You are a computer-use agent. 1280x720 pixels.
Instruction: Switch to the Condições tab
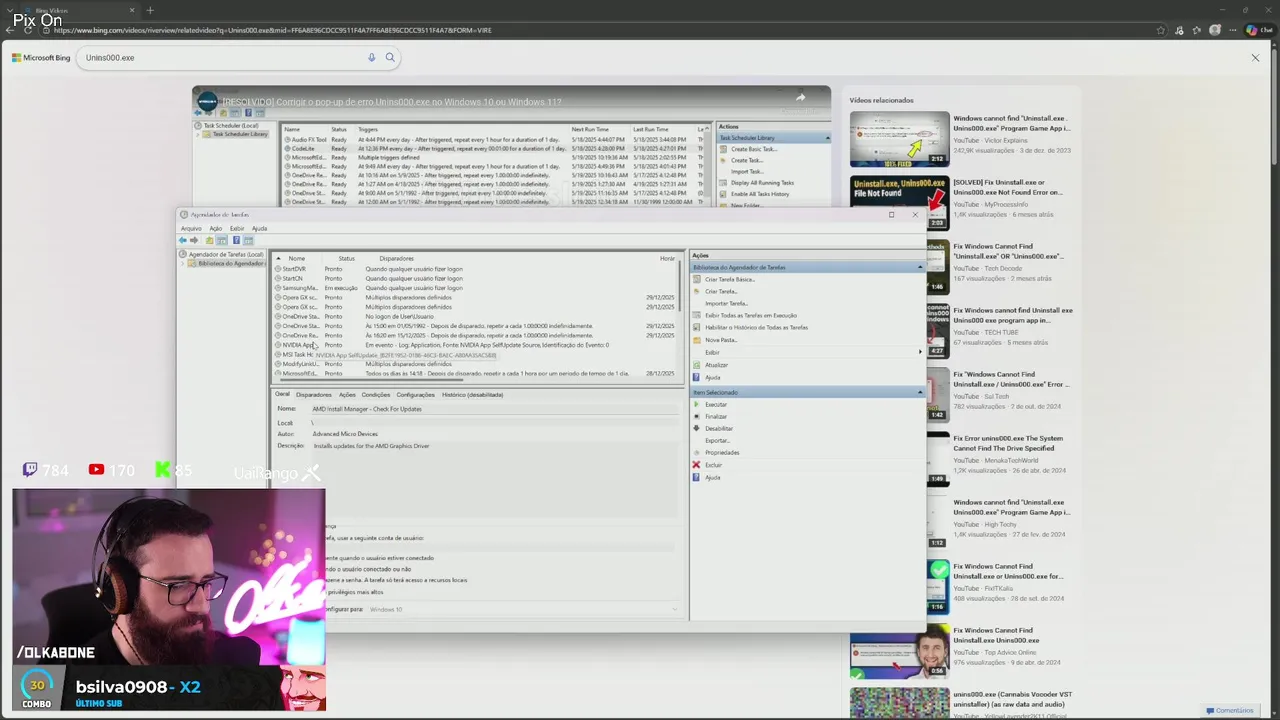tap(375, 394)
